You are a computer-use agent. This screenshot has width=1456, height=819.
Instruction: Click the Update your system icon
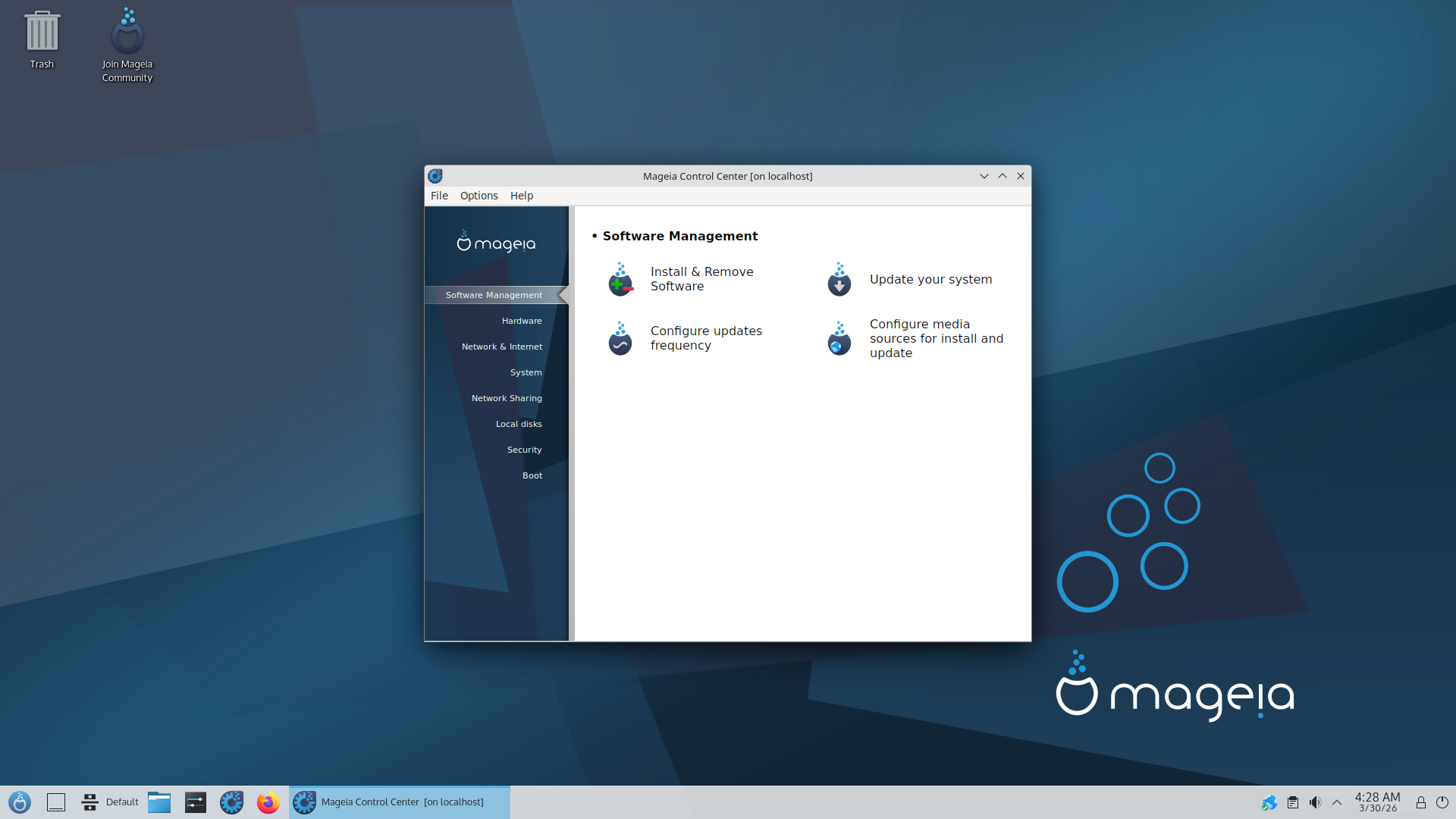[x=839, y=279]
